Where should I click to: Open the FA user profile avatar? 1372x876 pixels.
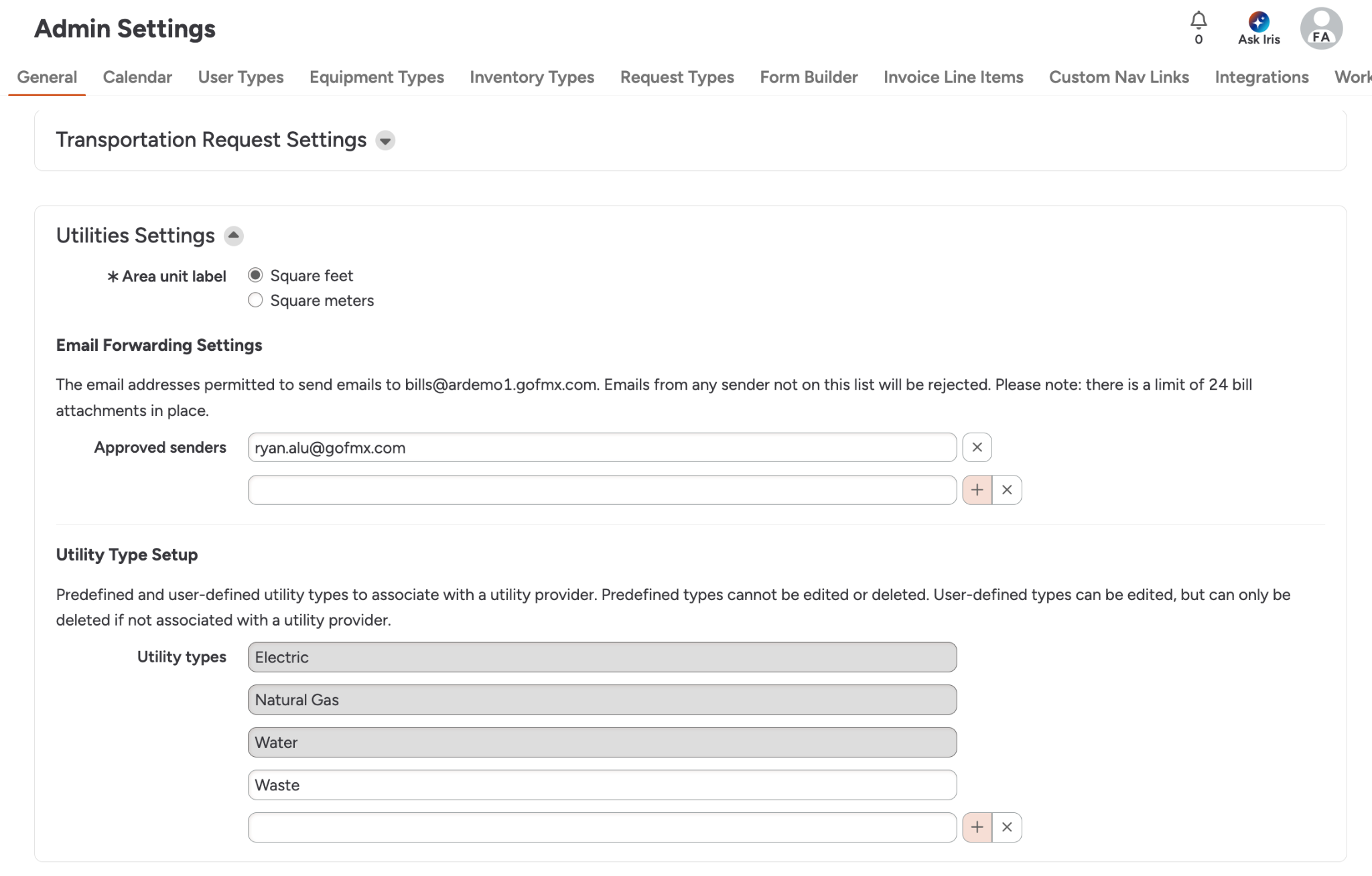(x=1320, y=29)
